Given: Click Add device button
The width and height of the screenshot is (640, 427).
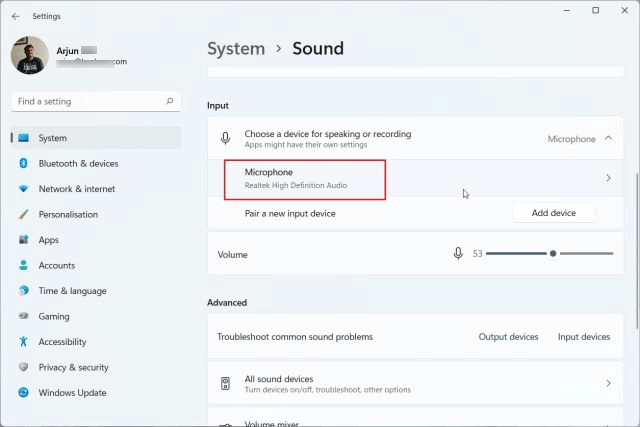Looking at the screenshot, I should [x=553, y=213].
